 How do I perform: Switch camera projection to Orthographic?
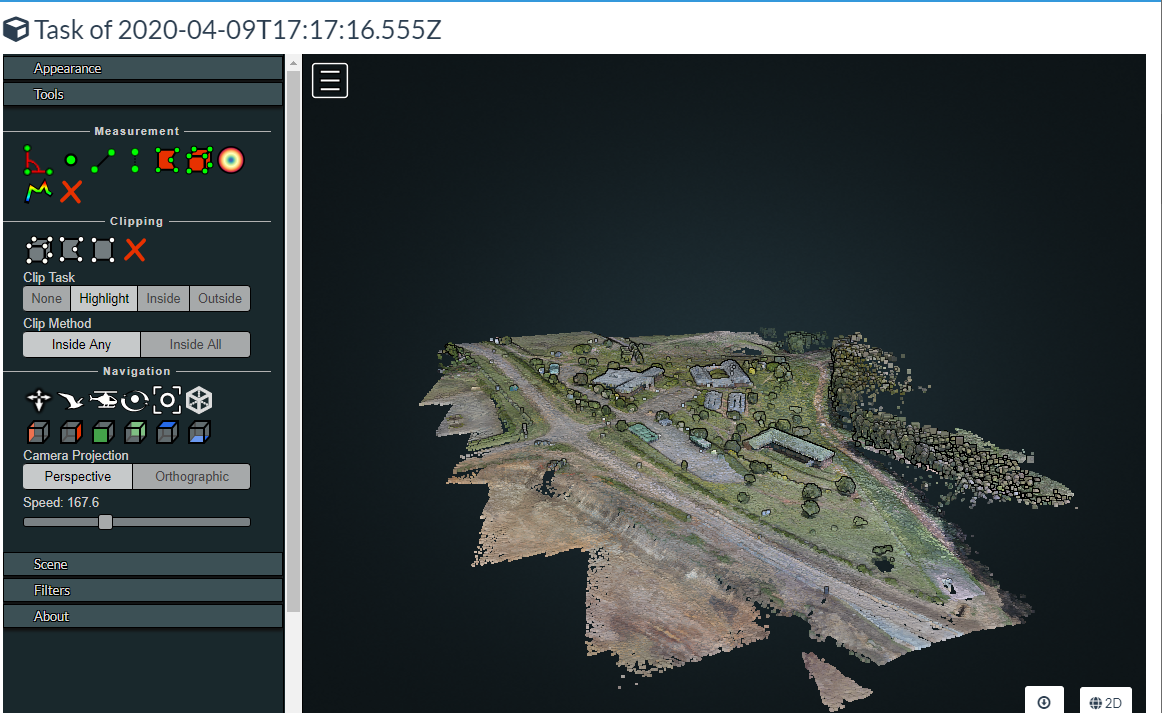(191, 476)
